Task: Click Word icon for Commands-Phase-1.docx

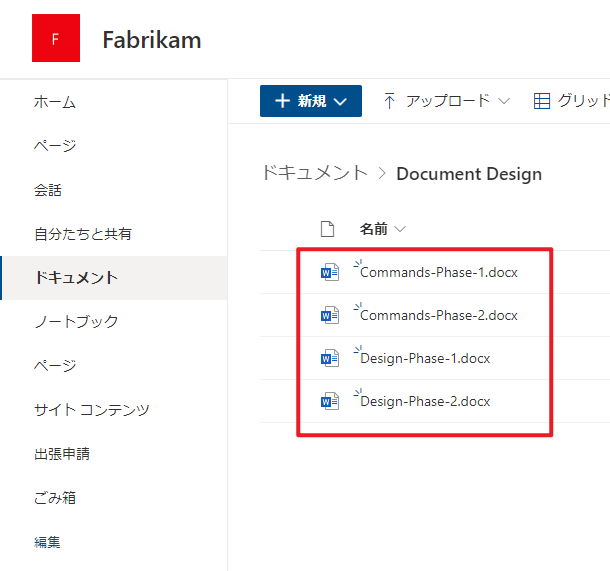Action: point(330,272)
